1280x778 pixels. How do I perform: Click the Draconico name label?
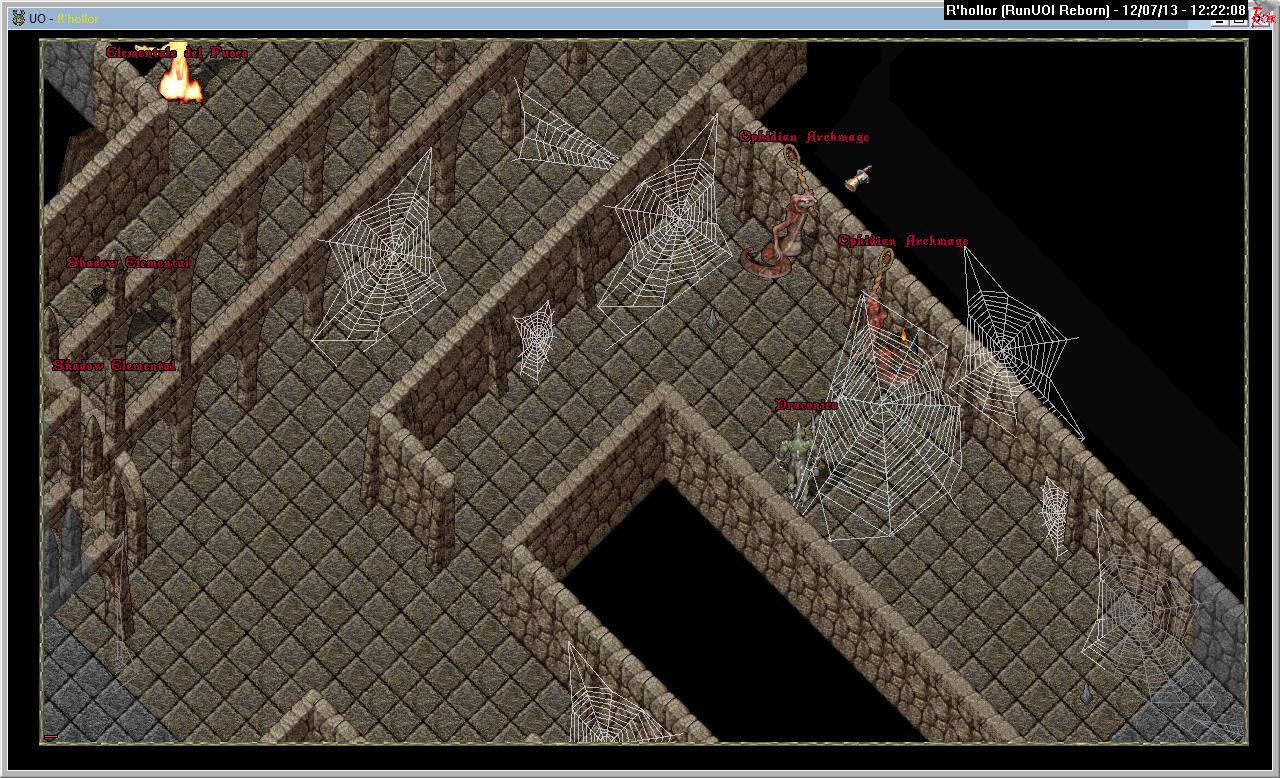[x=806, y=405]
